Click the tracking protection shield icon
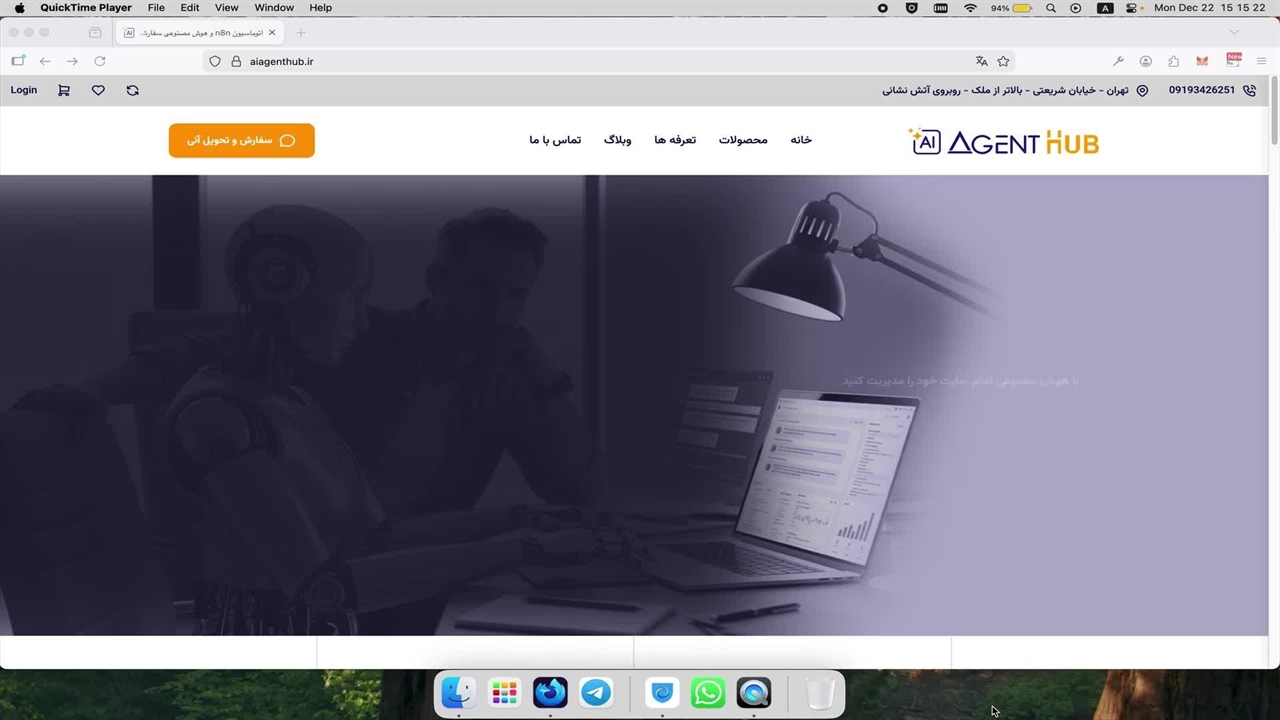The image size is (1280, 720). point(215,61)
